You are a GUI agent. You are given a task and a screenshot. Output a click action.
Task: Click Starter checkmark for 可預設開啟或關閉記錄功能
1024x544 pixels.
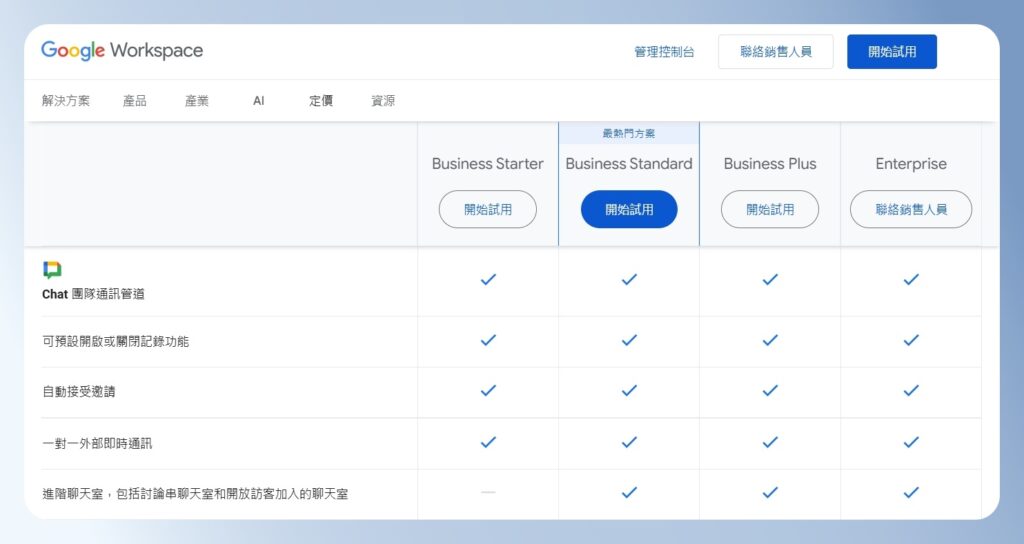coord(488,340)
